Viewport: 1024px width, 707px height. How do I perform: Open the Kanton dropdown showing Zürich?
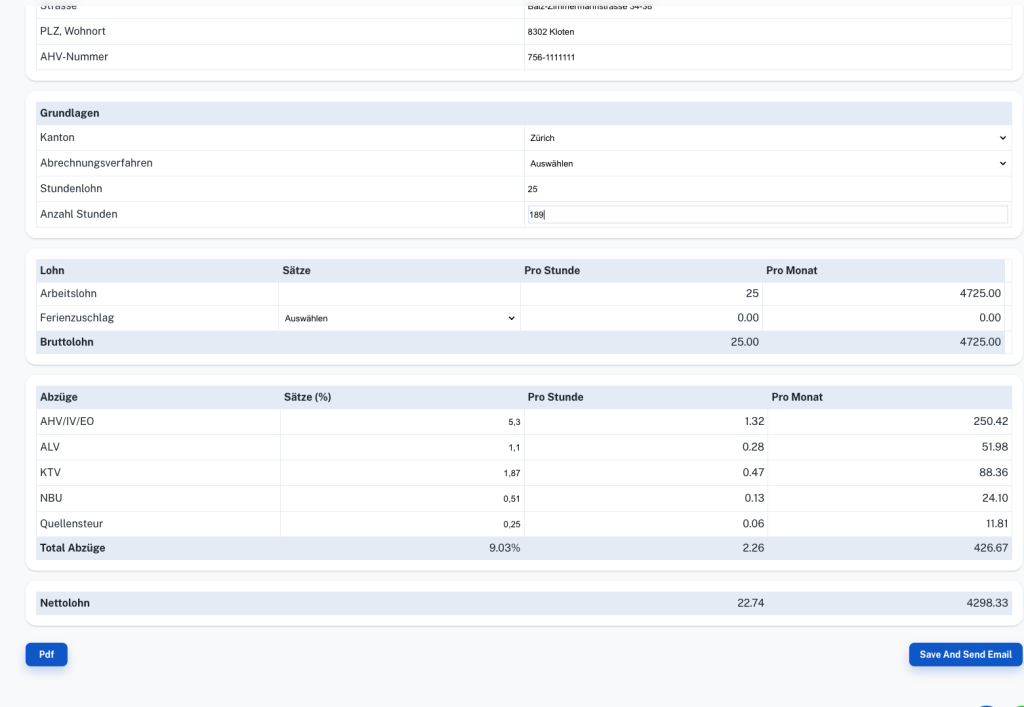coord(767,138)
